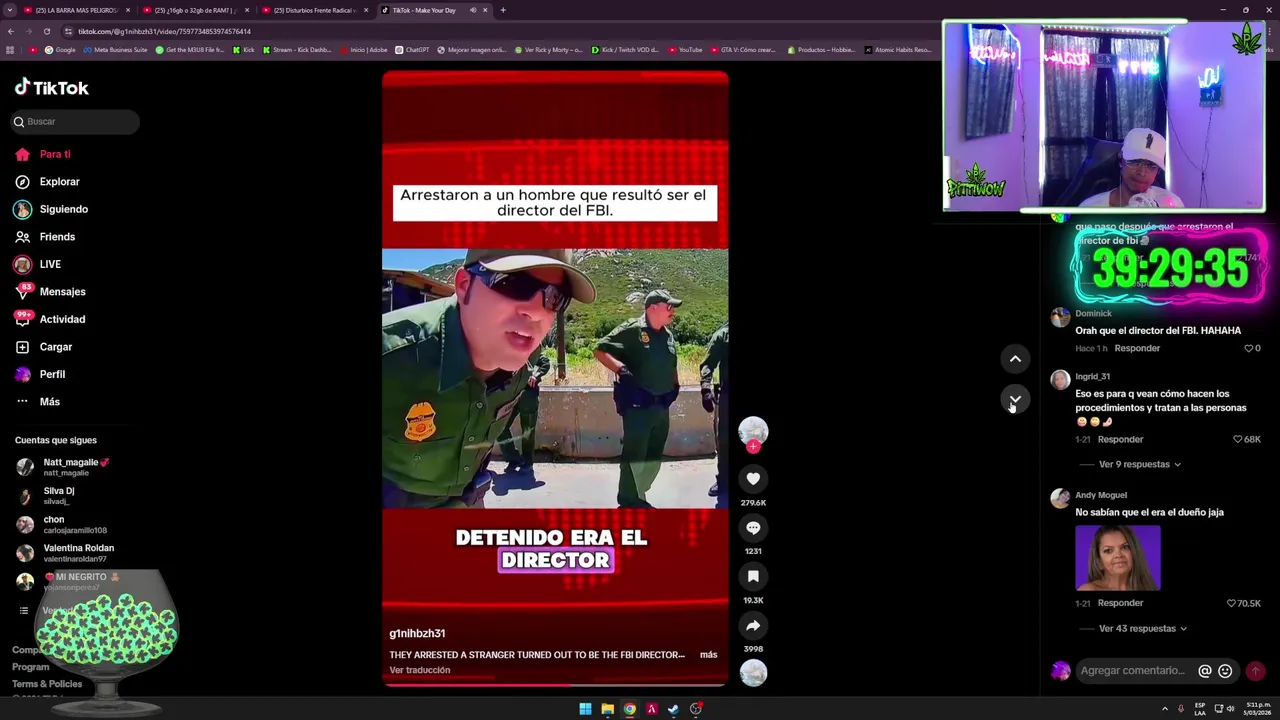1280x720 pixels.
Task: Show hidden system tray icons
Action: tap(1164, 709)
